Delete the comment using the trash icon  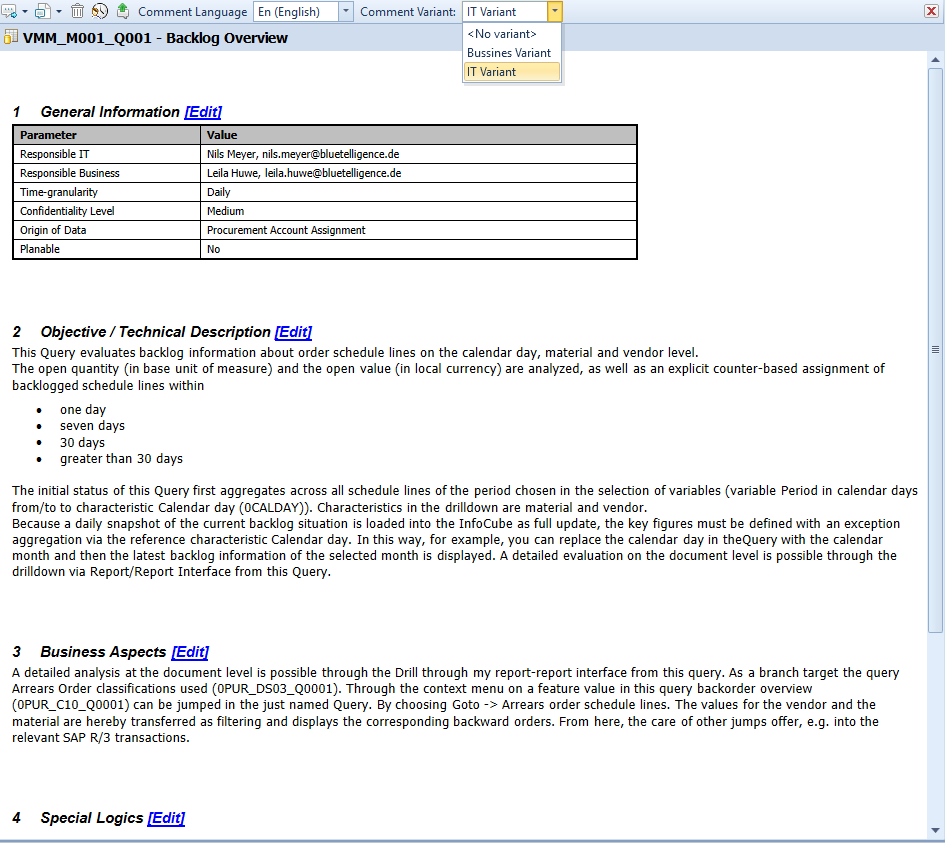(x=77, y=10)
